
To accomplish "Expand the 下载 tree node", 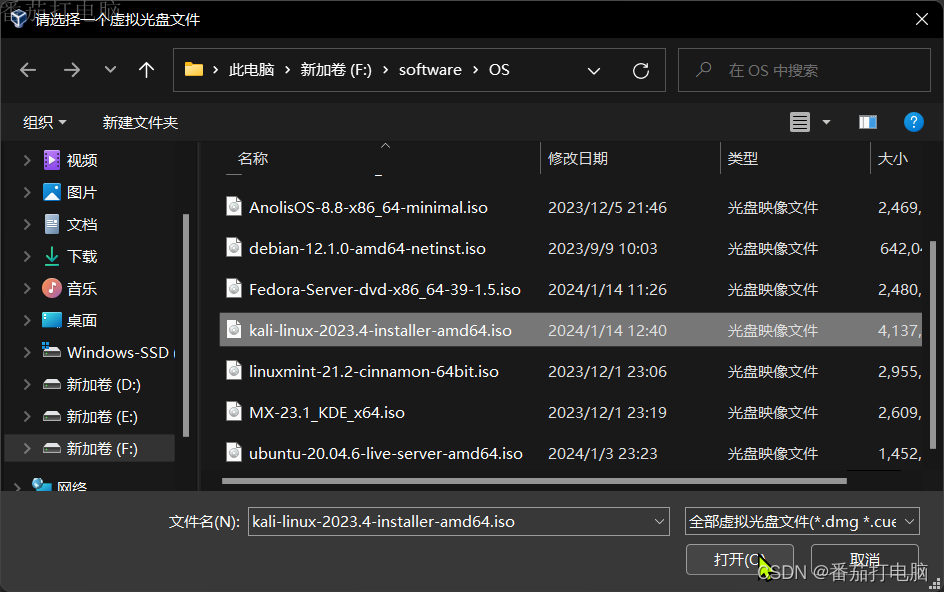I will click(x=26, y=256).
